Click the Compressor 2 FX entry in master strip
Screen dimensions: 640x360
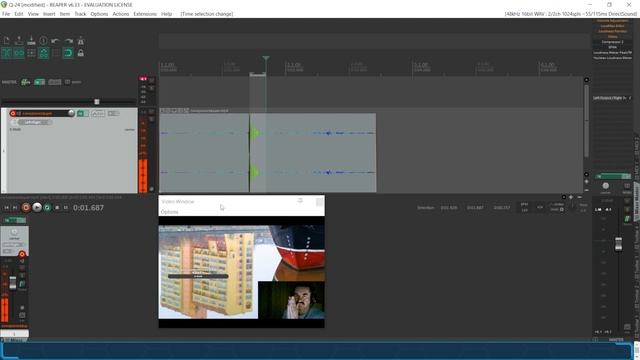612,42
